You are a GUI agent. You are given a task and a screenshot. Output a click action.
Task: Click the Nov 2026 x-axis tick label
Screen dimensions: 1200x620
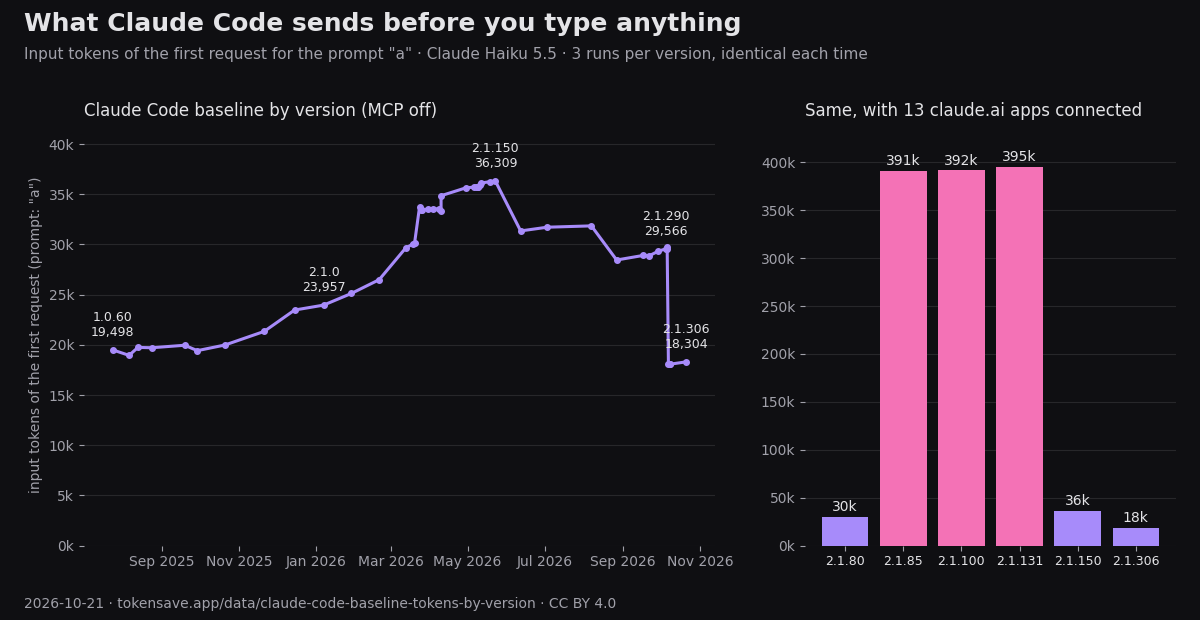(x=700, y=562)
